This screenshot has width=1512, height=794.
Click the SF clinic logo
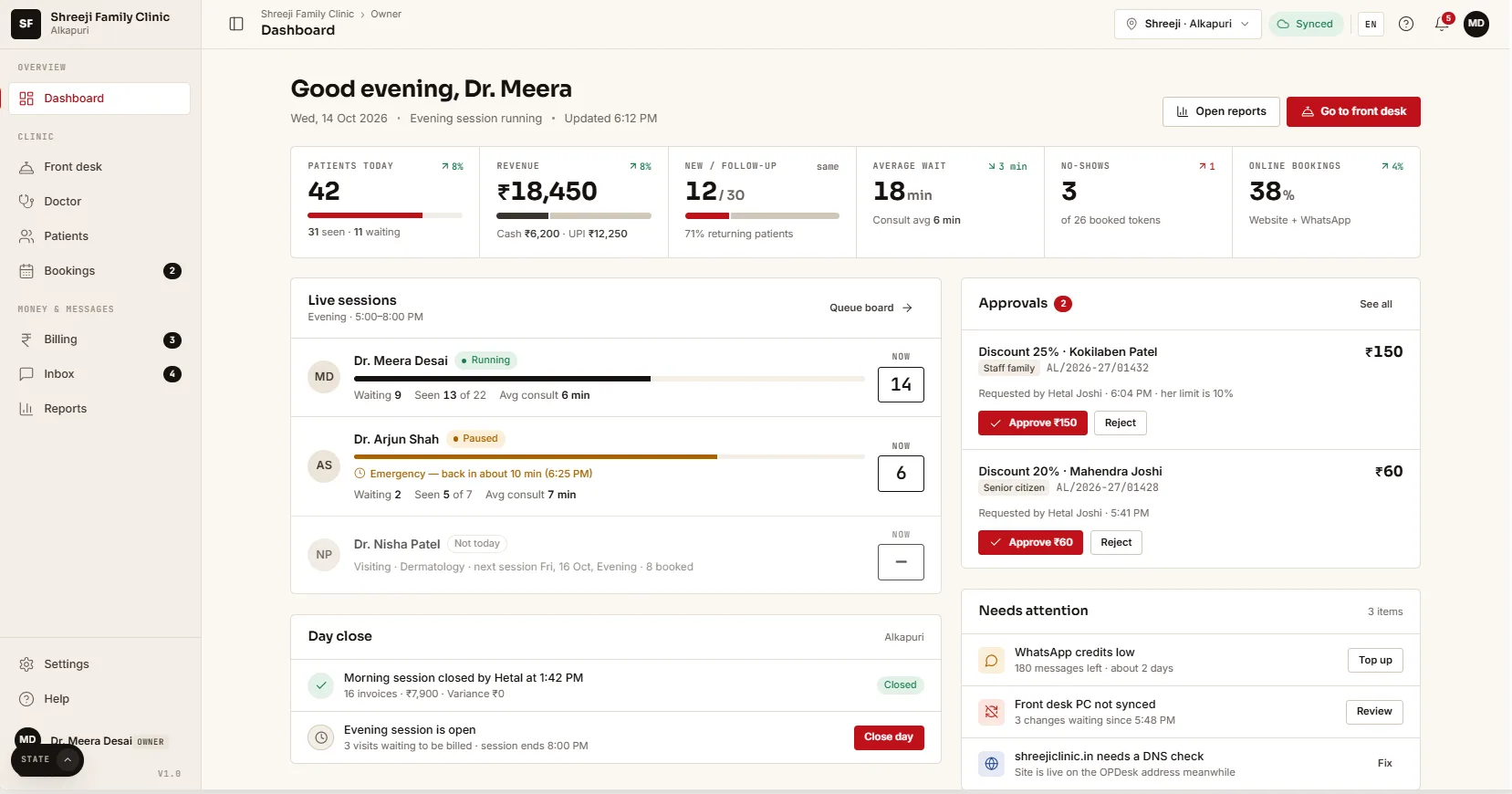coord(26,24)
